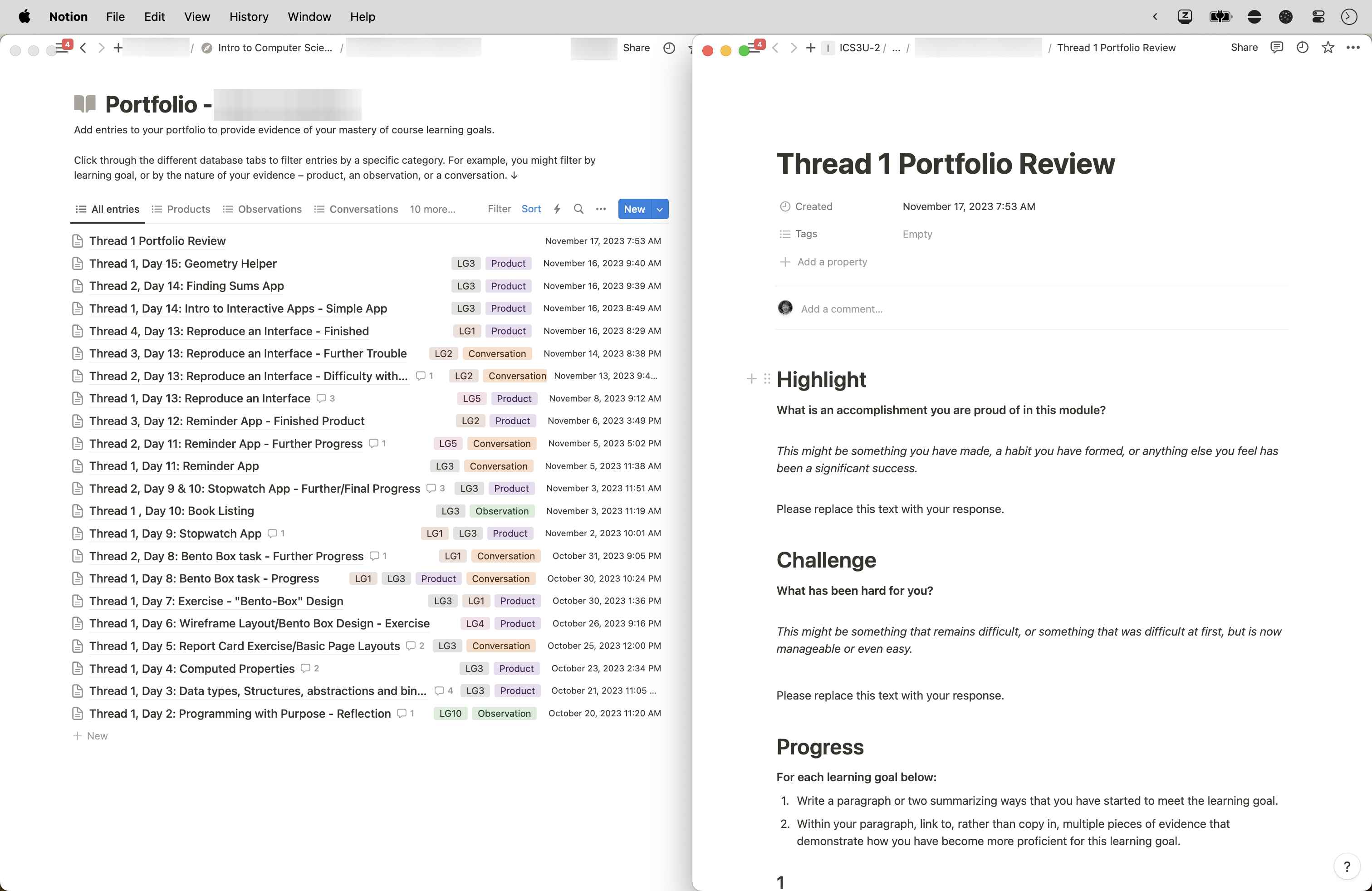Open the right window's three-dots page menu

click(1352, 48)
